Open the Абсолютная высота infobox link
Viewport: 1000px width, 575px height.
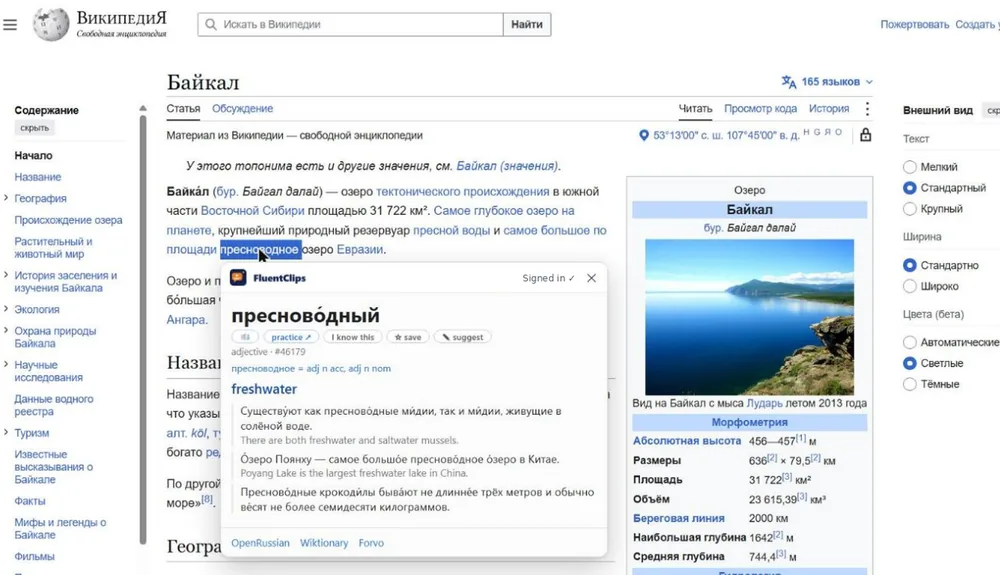click(687, 440)
